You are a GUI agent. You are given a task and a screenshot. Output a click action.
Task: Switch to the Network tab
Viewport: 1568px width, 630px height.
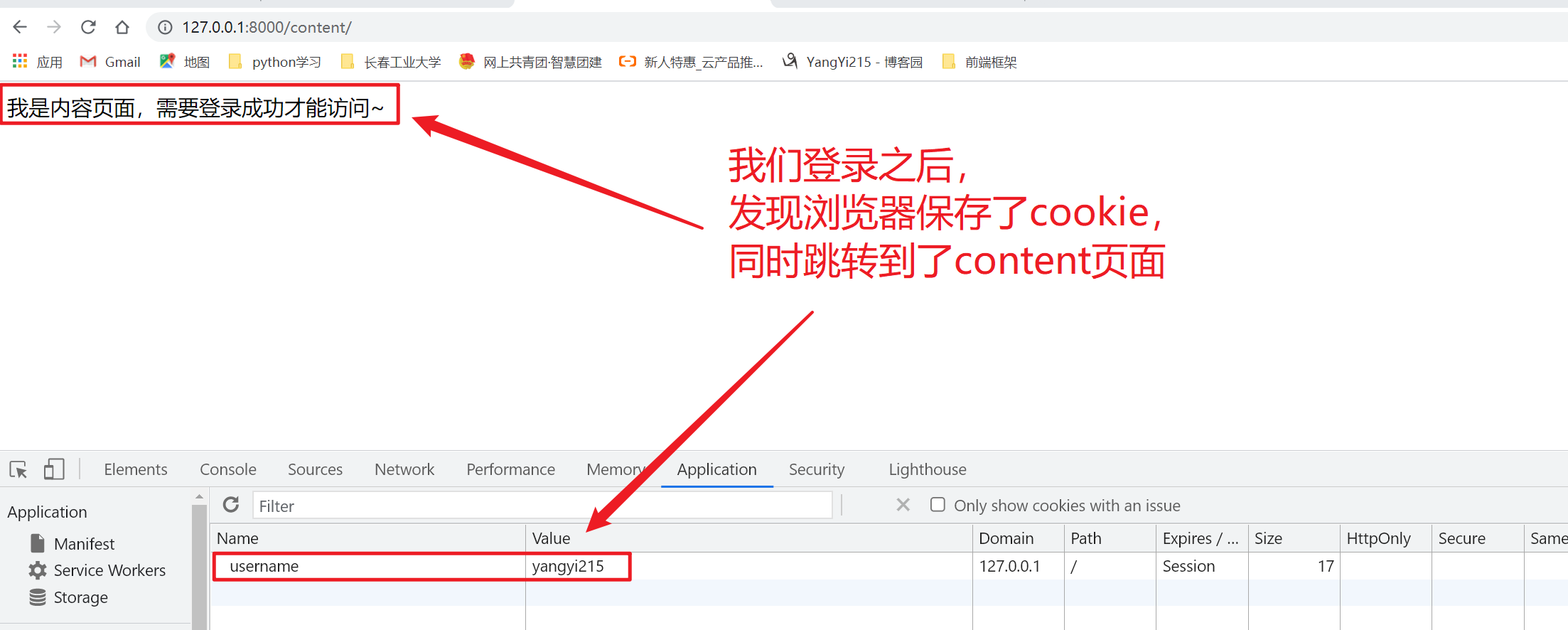pos(404,469)
